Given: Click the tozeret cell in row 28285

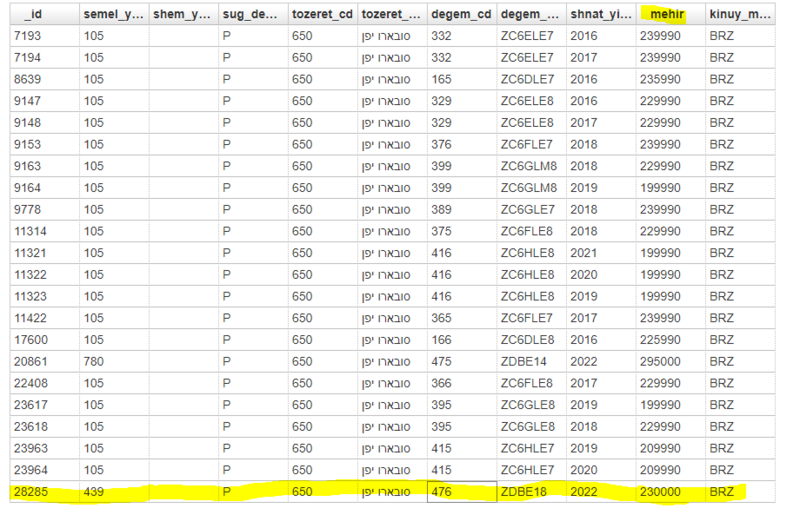Looking at the screenshot, I should (392, 492).
